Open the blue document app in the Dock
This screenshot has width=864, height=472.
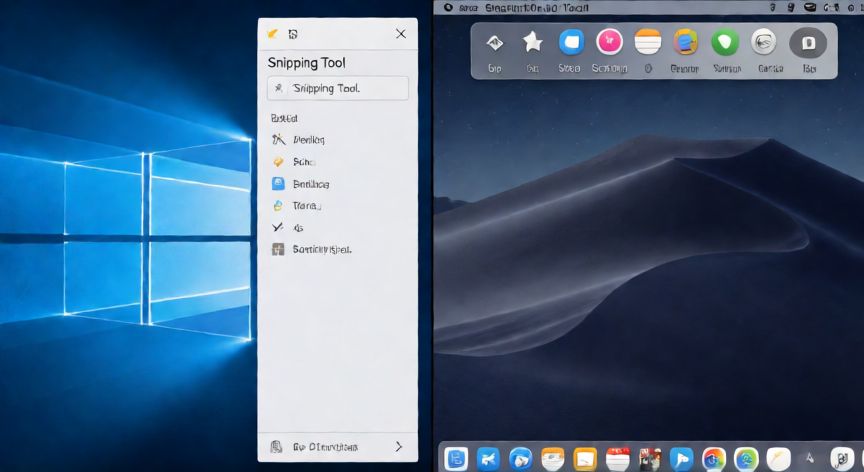(456, 459)
